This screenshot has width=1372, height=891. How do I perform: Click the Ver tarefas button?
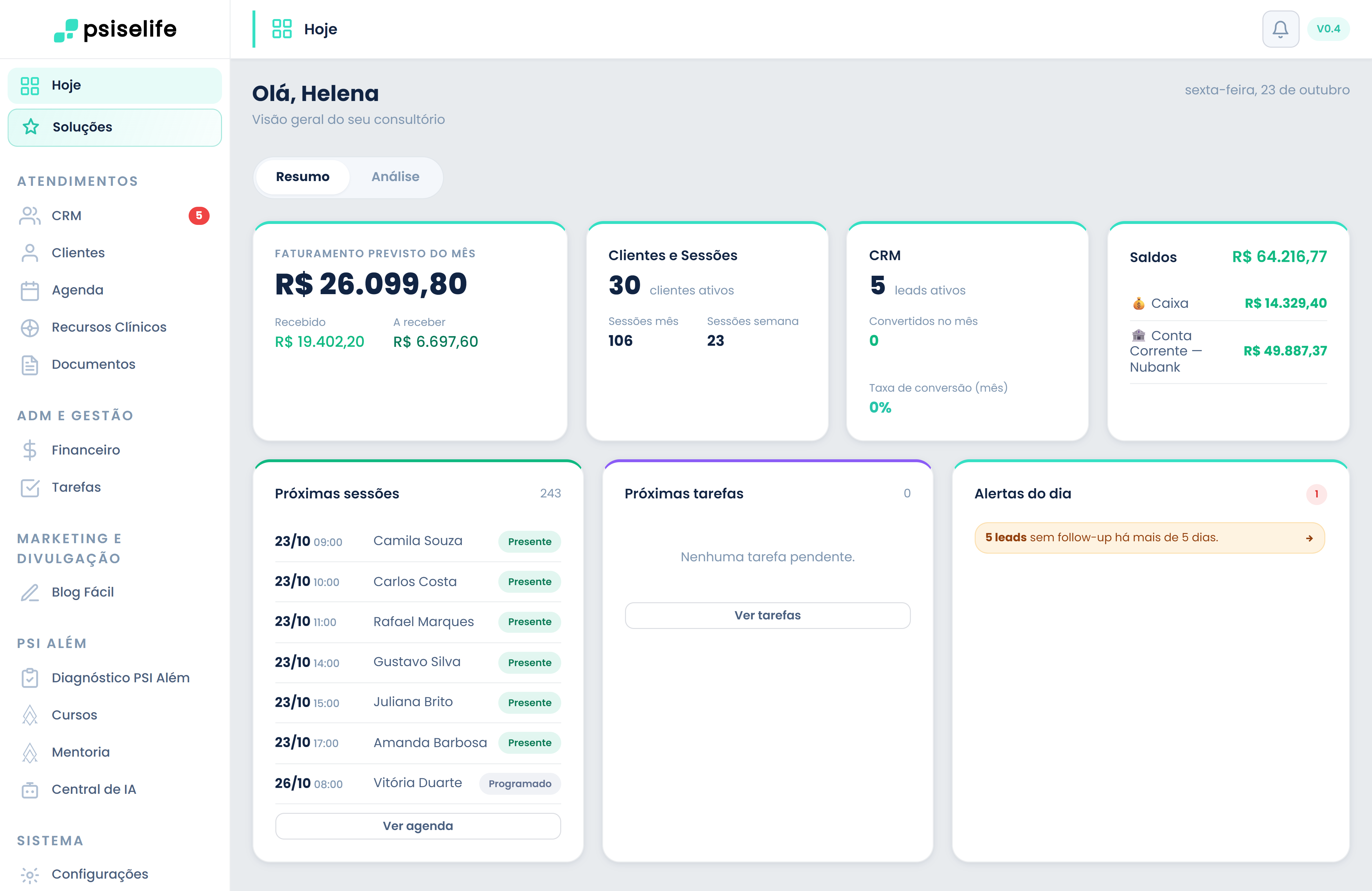pos(767,615)
